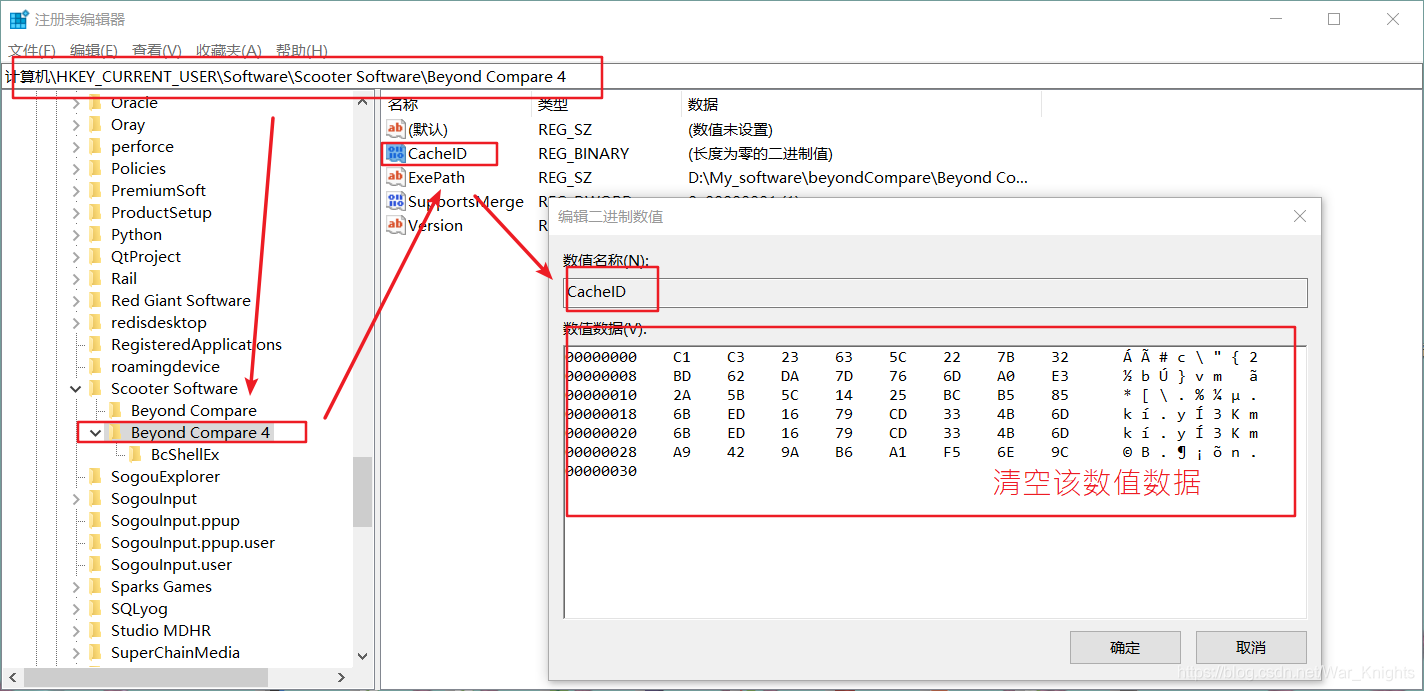
Task: Click the ExePath string value icon
Action: (395, 177)
